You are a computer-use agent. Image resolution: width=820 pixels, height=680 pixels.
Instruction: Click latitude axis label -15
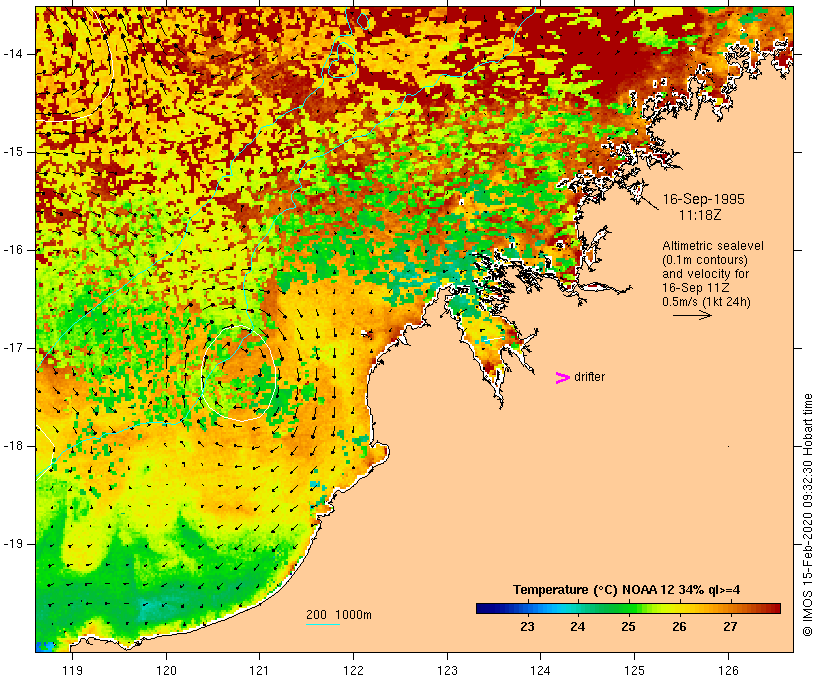point(13,152)
